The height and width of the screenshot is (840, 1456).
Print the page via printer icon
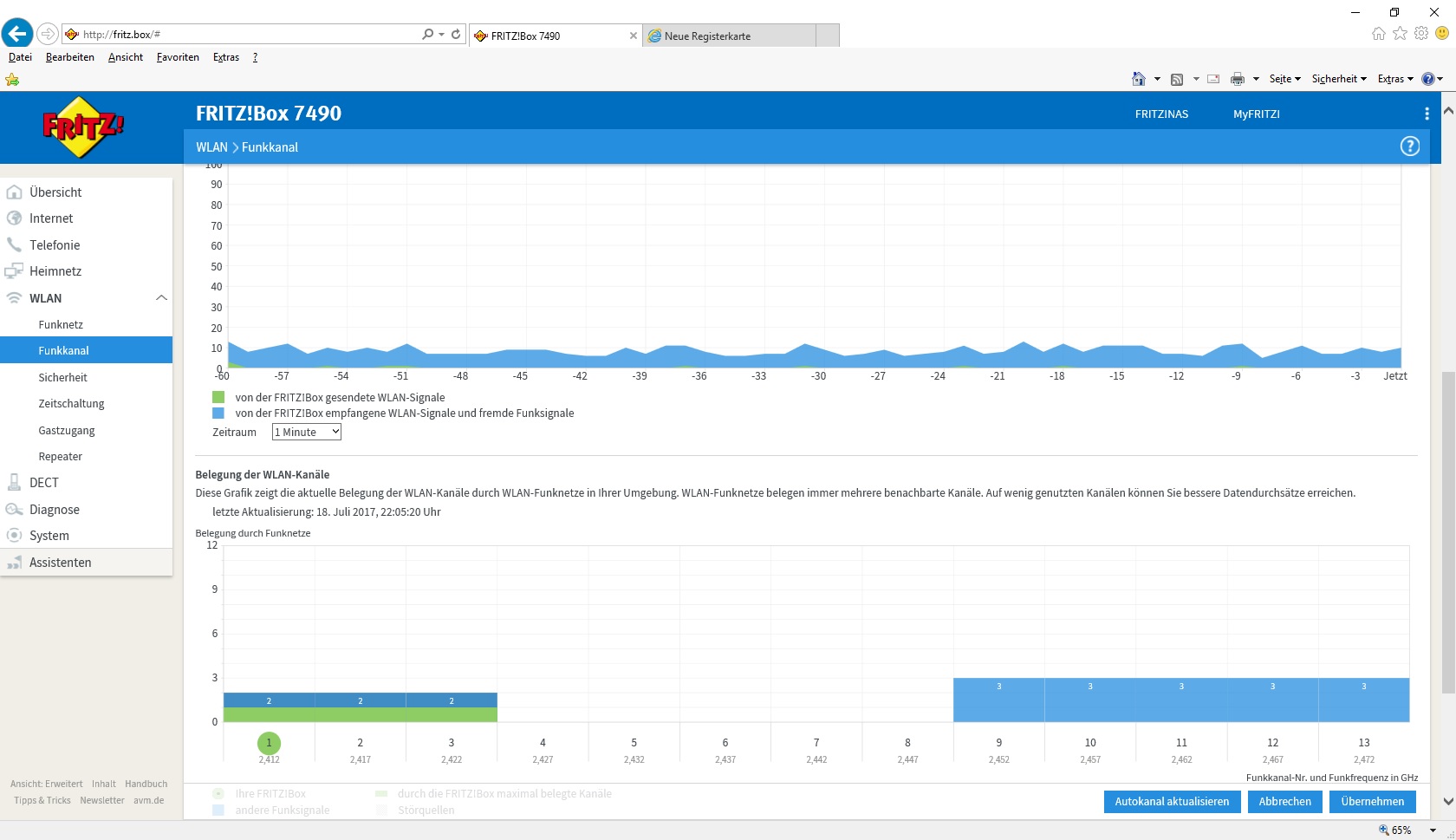click(1238, 79)
